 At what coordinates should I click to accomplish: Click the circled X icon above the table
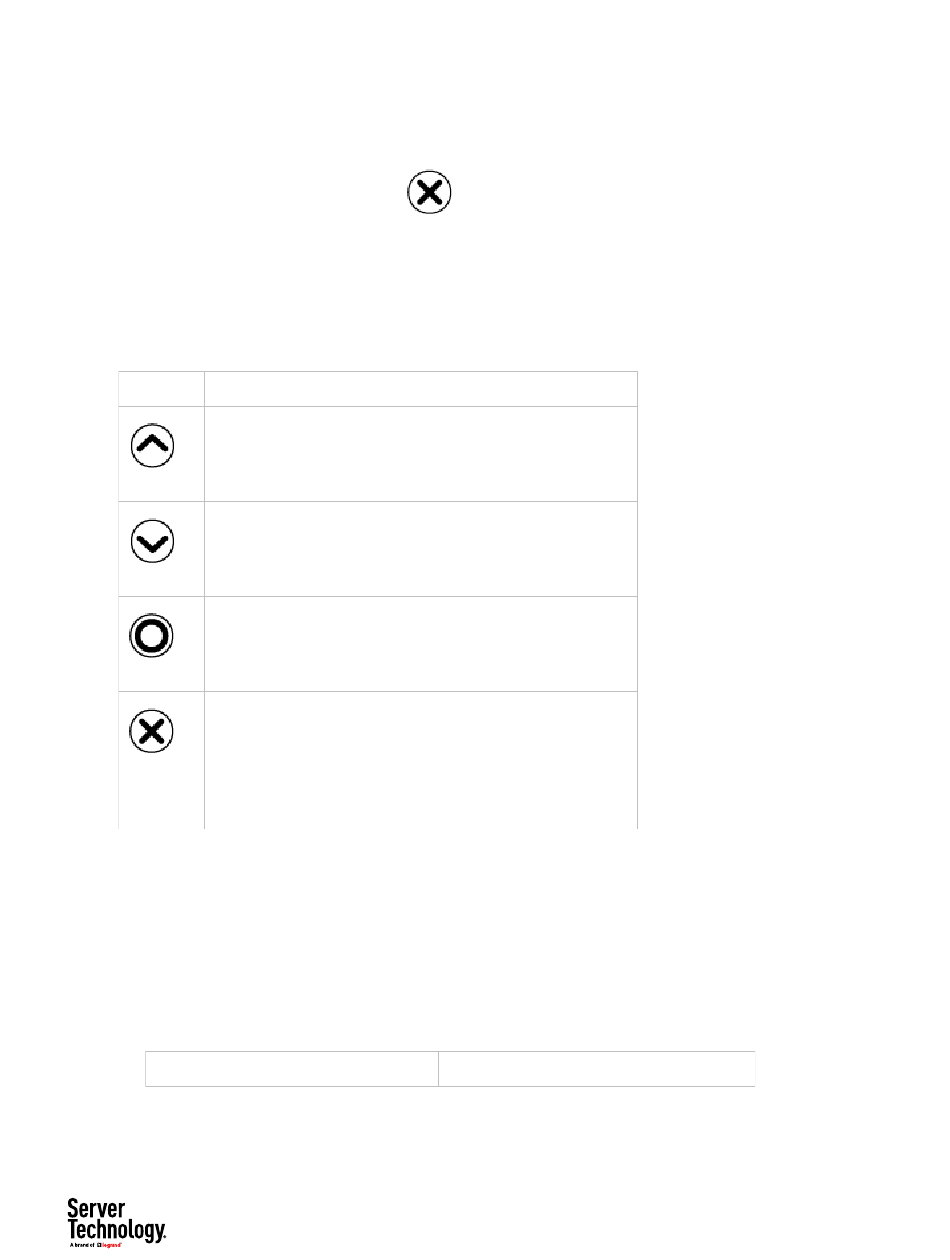tap(429, 191)
